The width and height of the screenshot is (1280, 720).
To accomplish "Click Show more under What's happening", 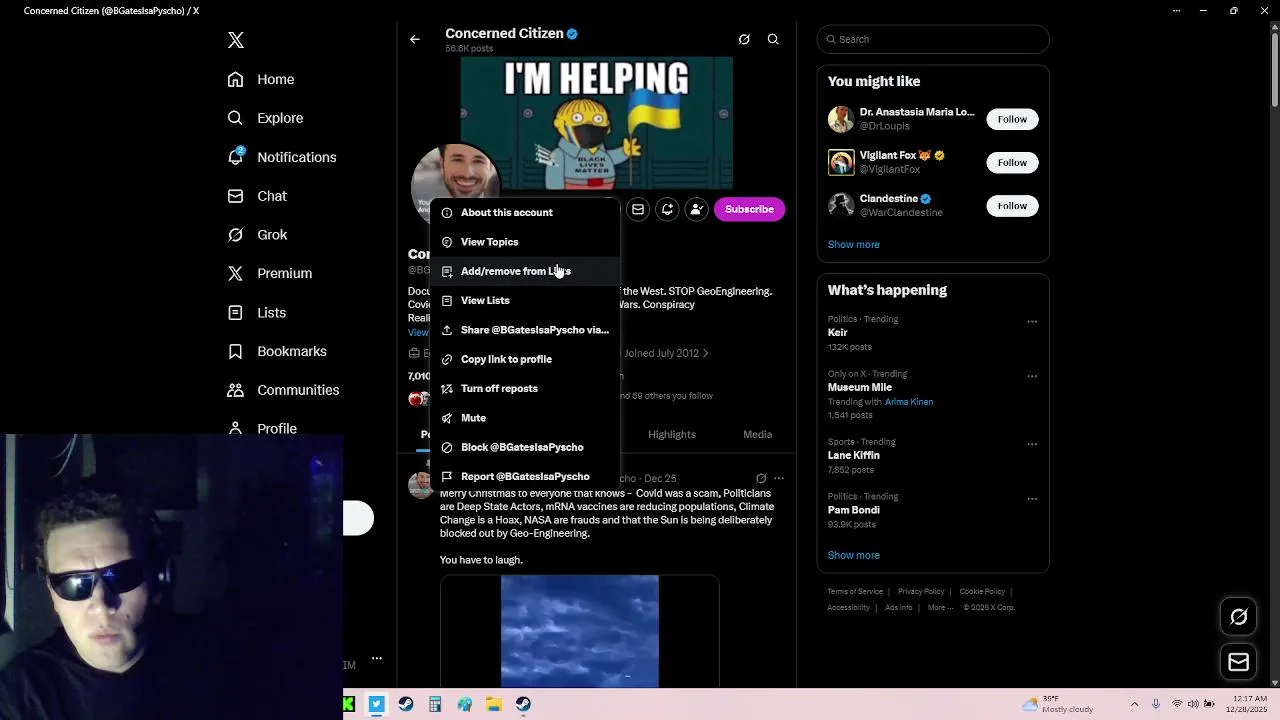I will click(x=853, y=555).
